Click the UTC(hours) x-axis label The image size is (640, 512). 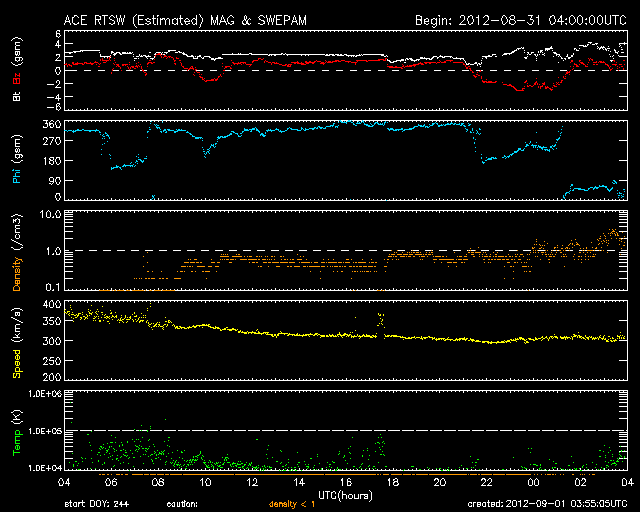click(x=345, y=496)
